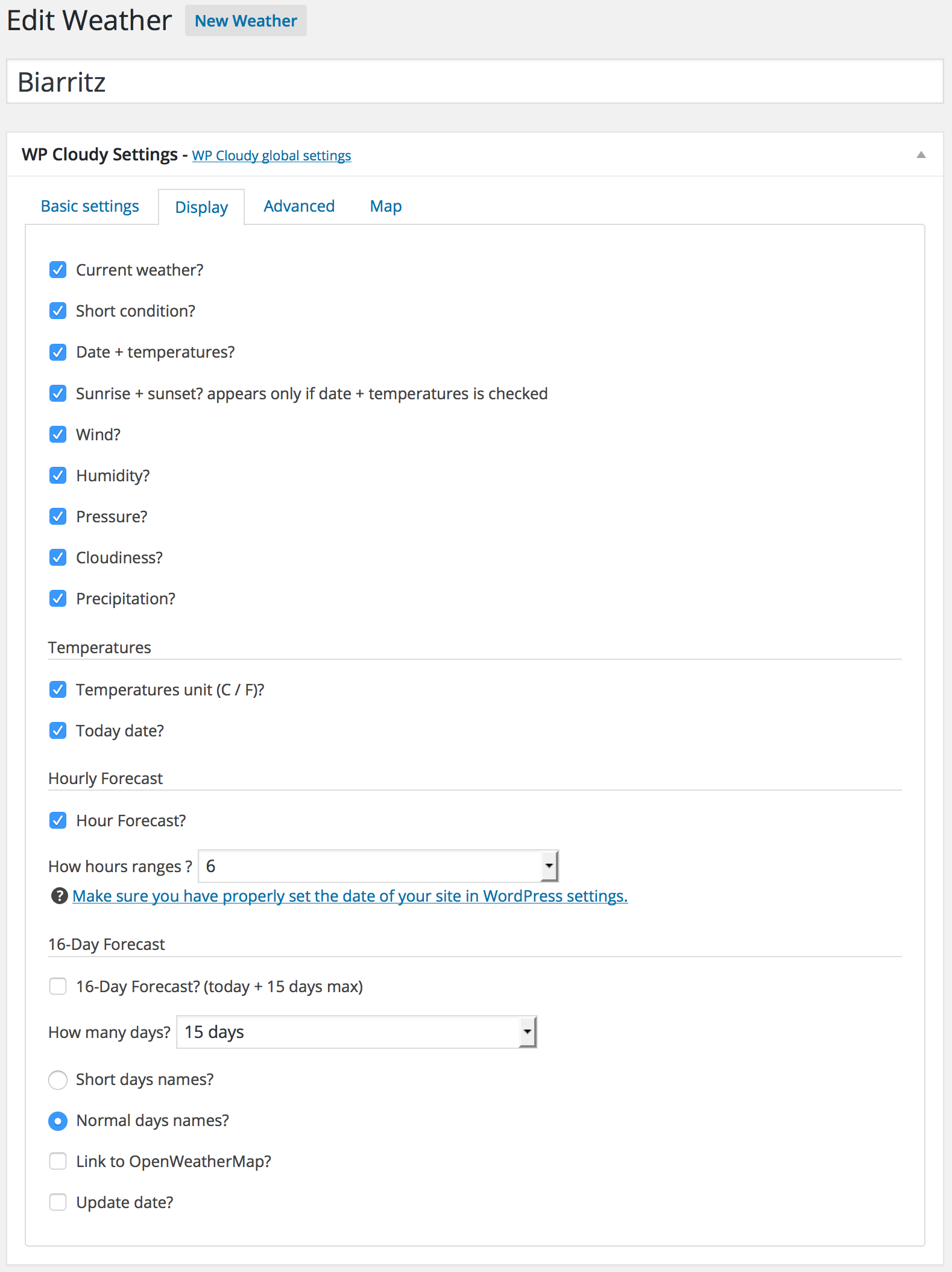Open the WP Cloudy global settings link

coord(271,156)
